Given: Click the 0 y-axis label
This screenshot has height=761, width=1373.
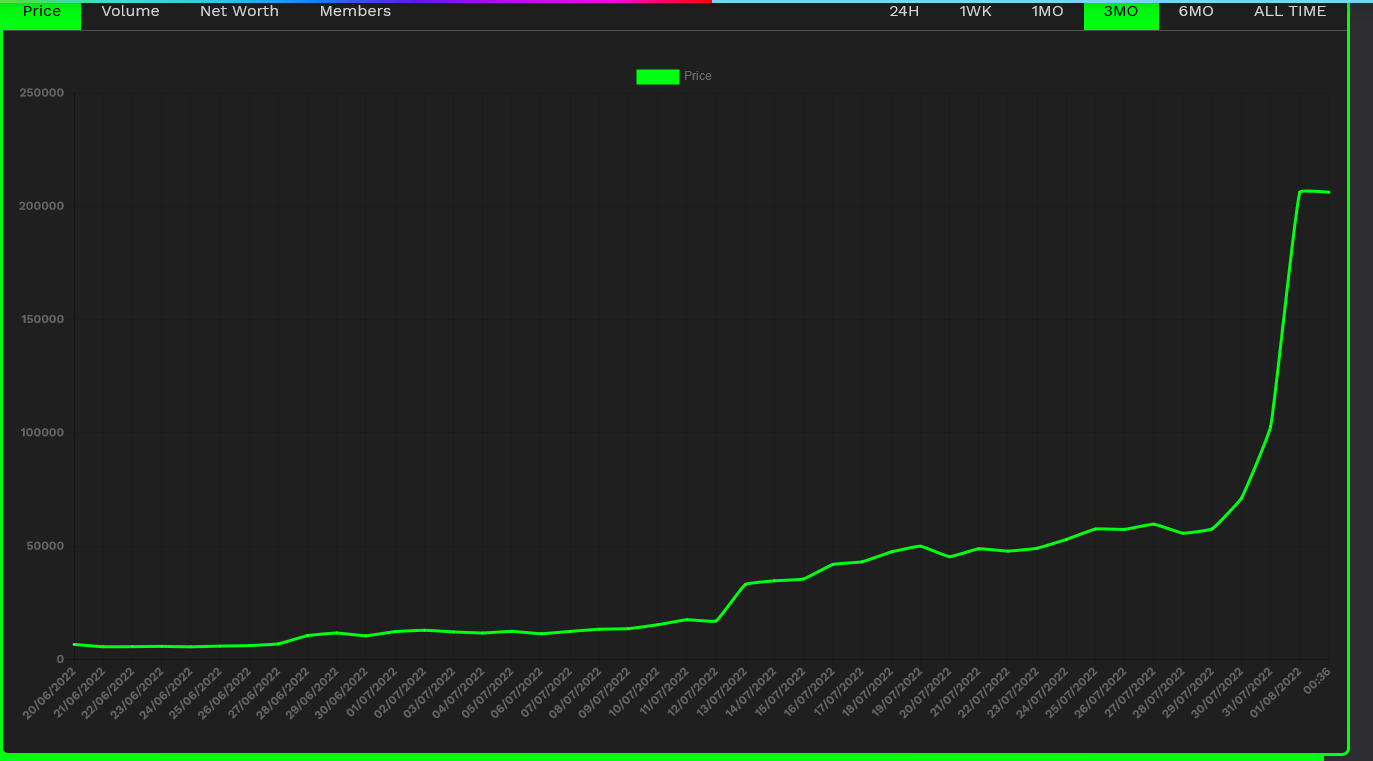Looking at the screenshot, I should (60, 659).
